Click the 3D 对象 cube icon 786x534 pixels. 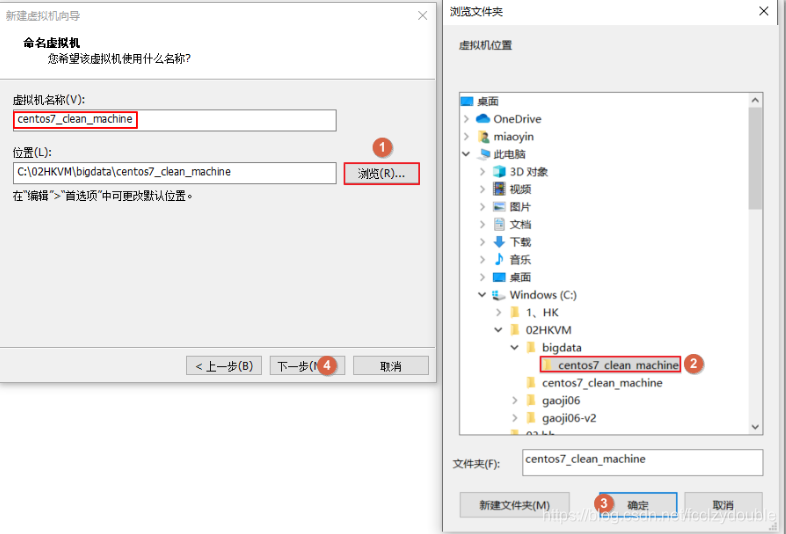(499, 171)
